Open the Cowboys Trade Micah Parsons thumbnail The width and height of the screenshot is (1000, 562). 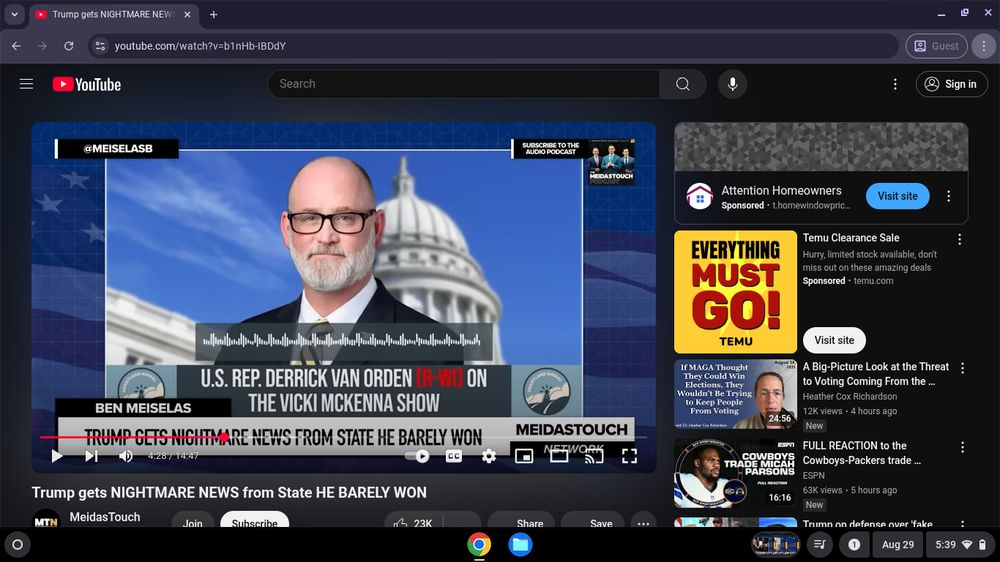click(735, 473)
